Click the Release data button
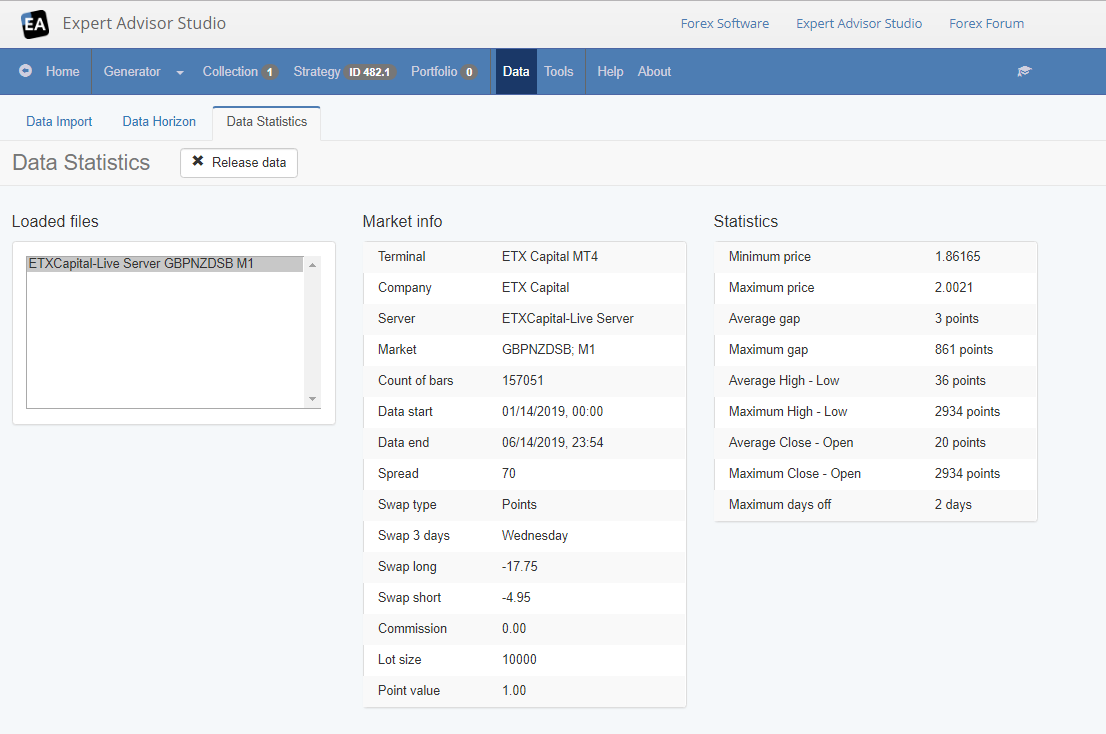The image size is (1106, 734). [x=238, y=162]
